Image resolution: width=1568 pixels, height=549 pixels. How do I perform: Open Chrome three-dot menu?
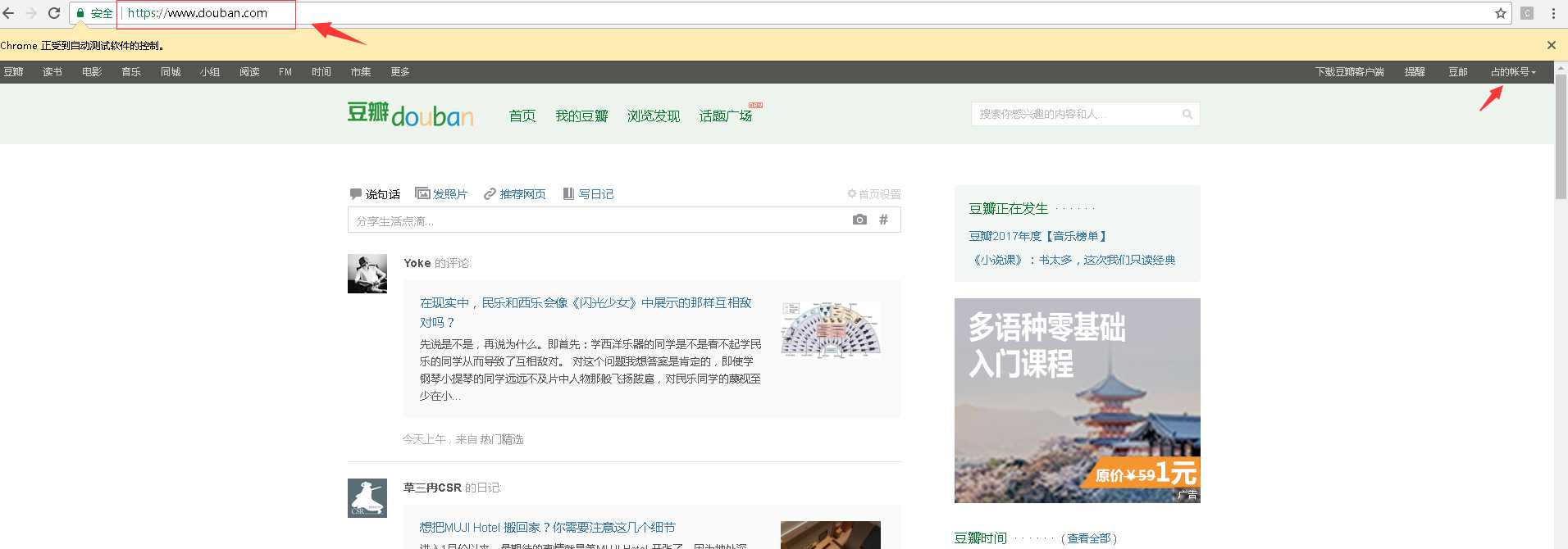[1553, 13]
